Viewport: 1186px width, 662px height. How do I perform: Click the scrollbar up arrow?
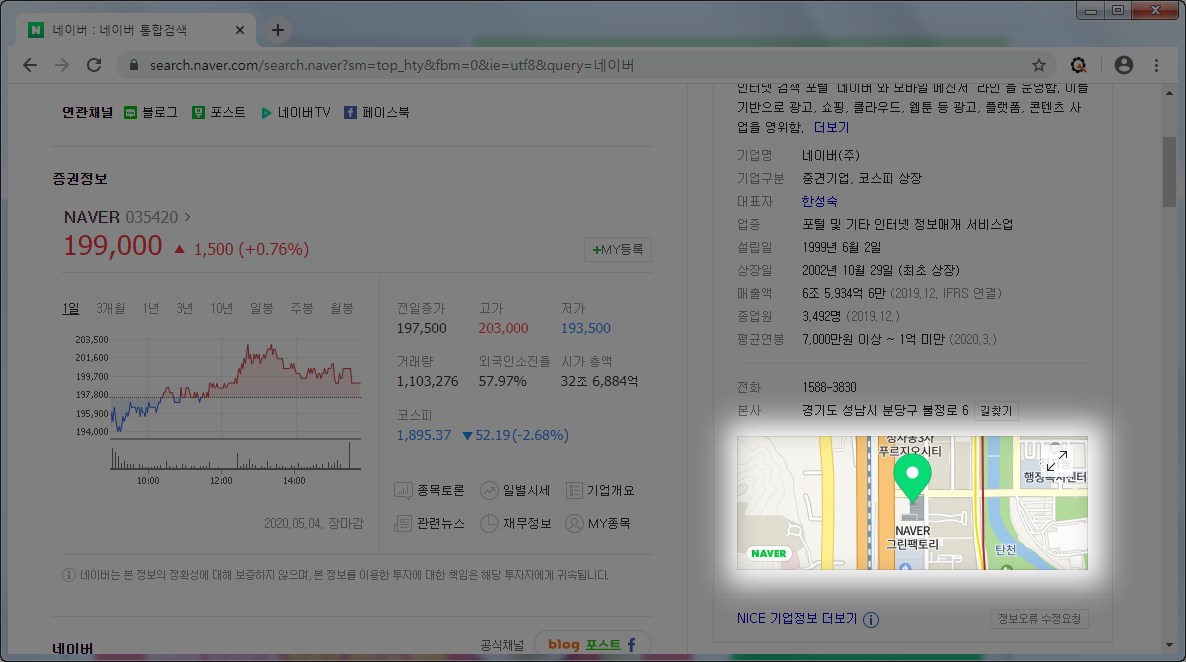pyautogui.click(x=1169, y=93)
